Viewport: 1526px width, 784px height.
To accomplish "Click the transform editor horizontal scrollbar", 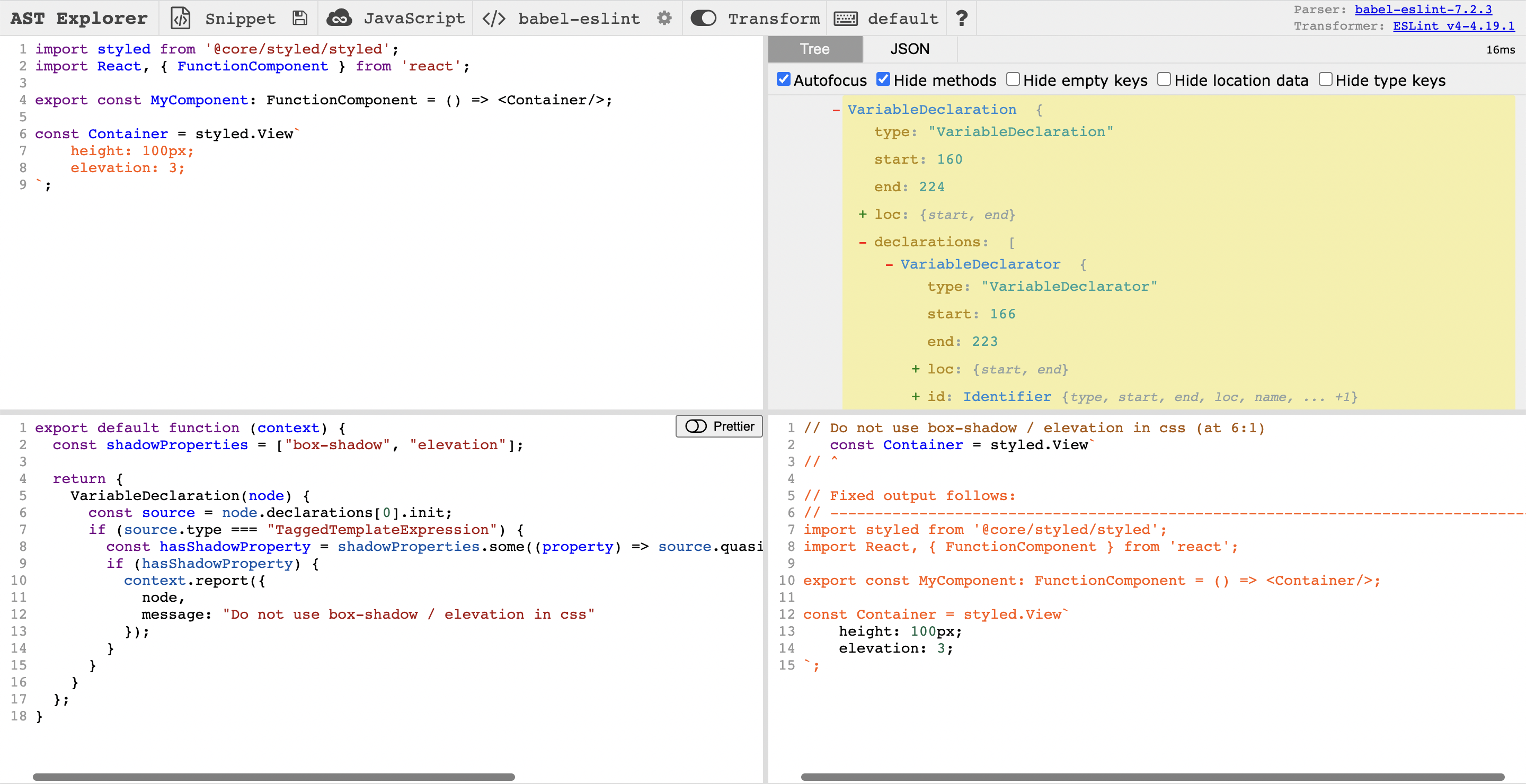I will click(274, 776).
